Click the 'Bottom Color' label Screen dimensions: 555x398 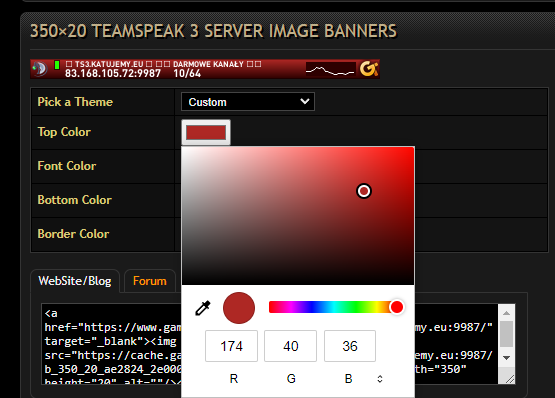coord(74,200)
